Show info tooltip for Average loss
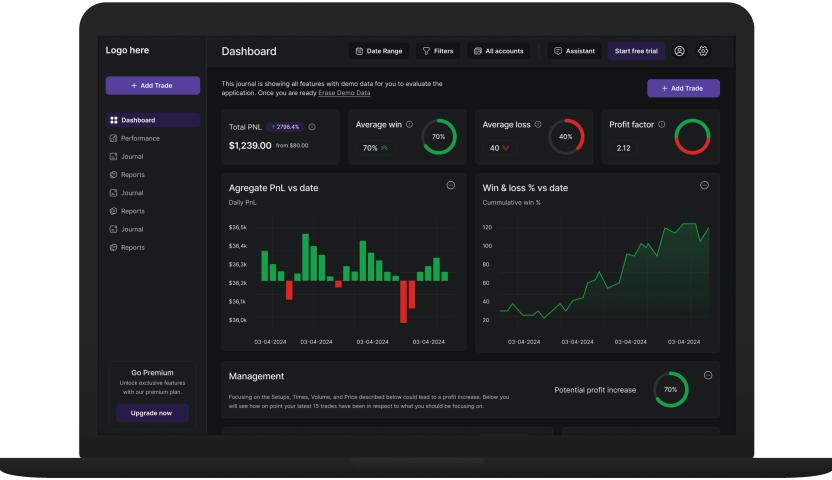832x480 pixels. tap(538, 124)
